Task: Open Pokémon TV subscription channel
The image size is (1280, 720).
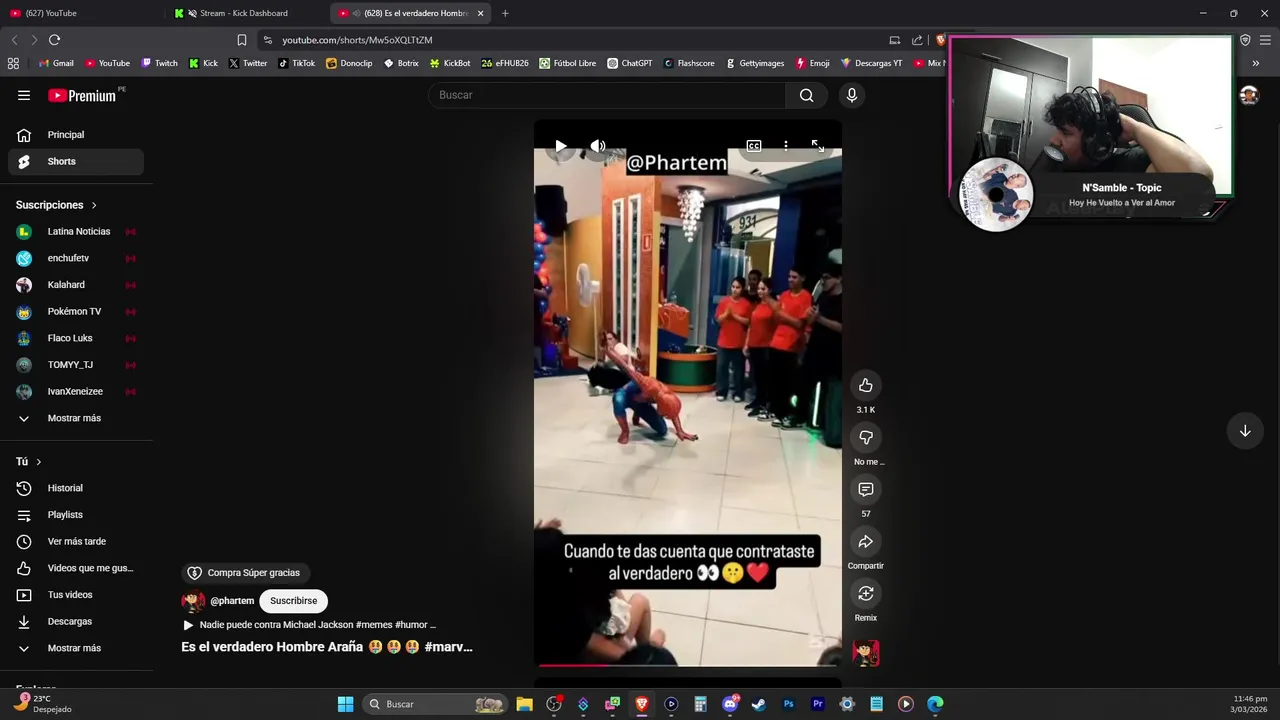Action: 76,311
